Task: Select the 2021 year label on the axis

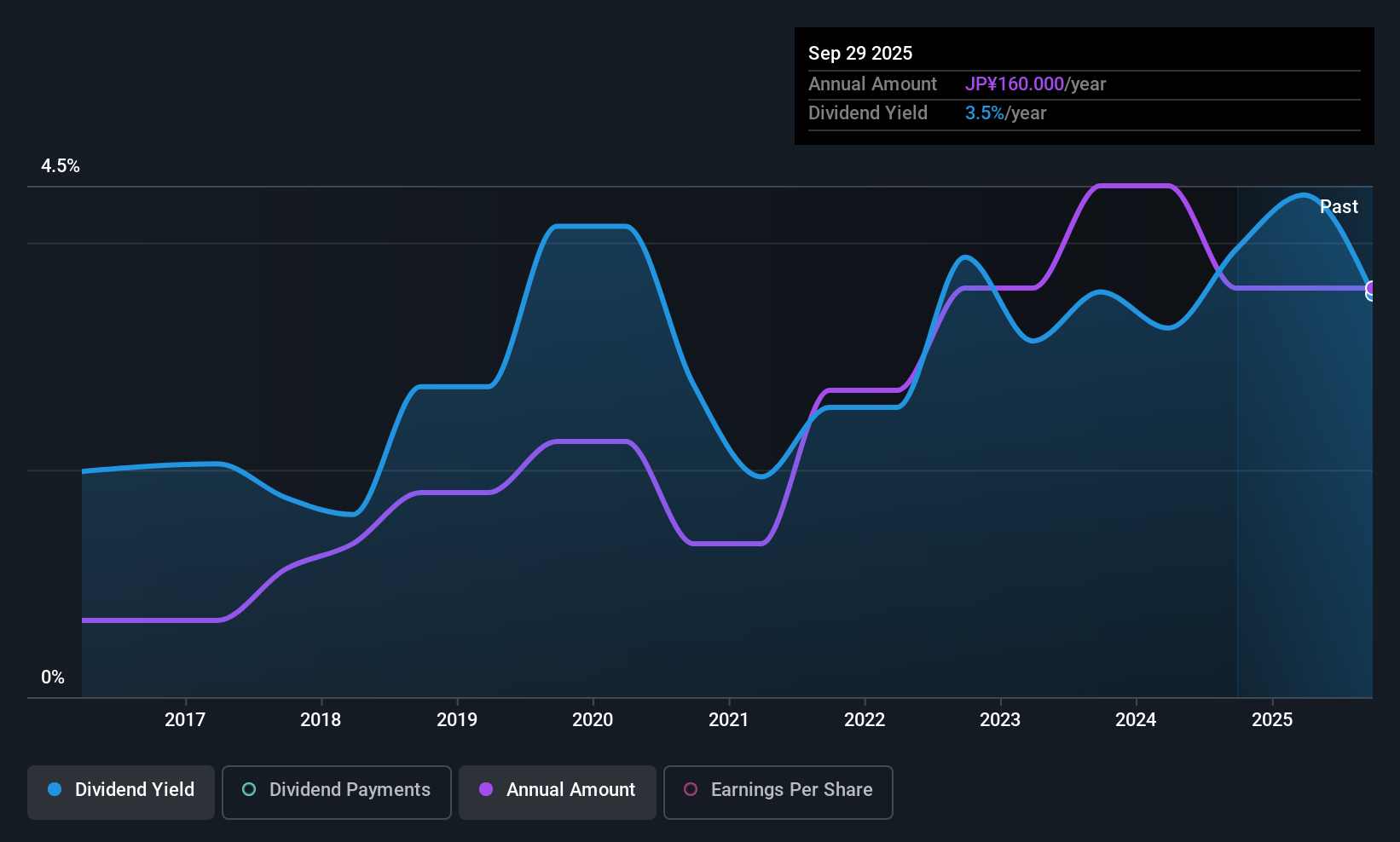Action: point(728,719)
